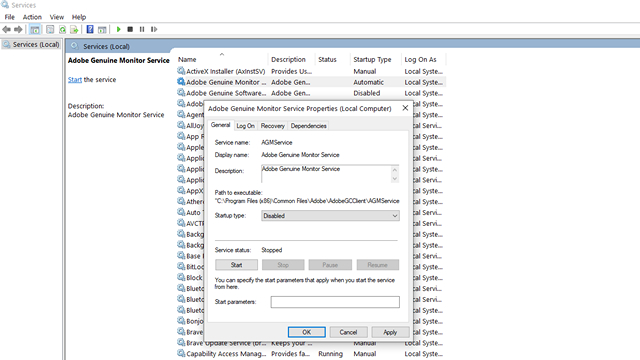Switch to the General tab

tap(220, 125)
